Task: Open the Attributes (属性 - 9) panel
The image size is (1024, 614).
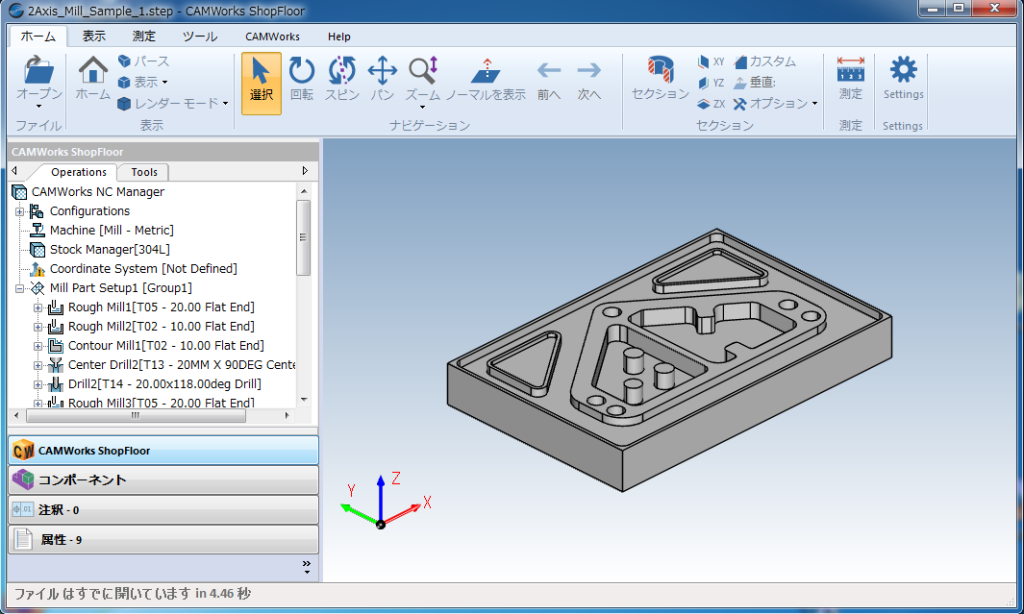Action: point(163,540)
